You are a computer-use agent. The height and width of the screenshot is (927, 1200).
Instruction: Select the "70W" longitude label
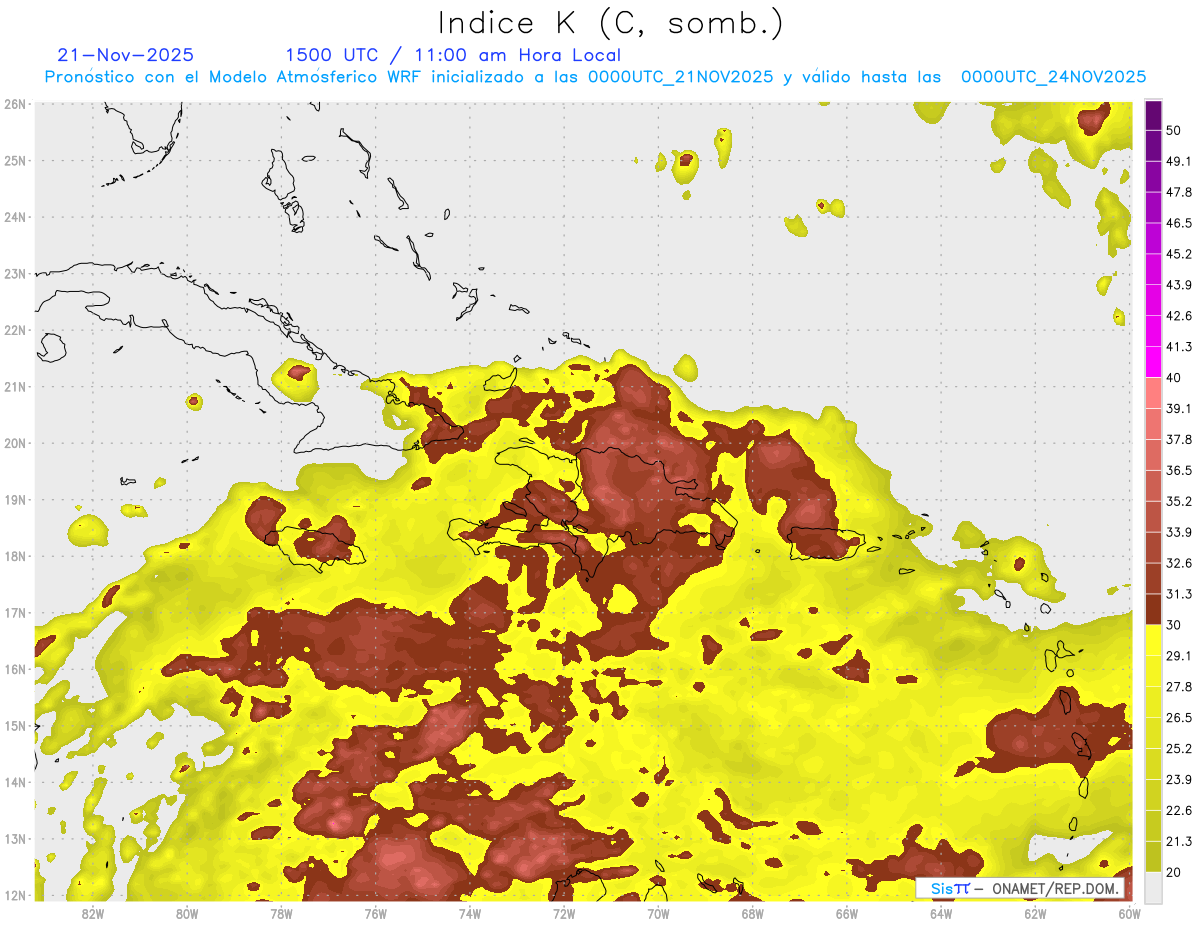(x=658, y=913)
